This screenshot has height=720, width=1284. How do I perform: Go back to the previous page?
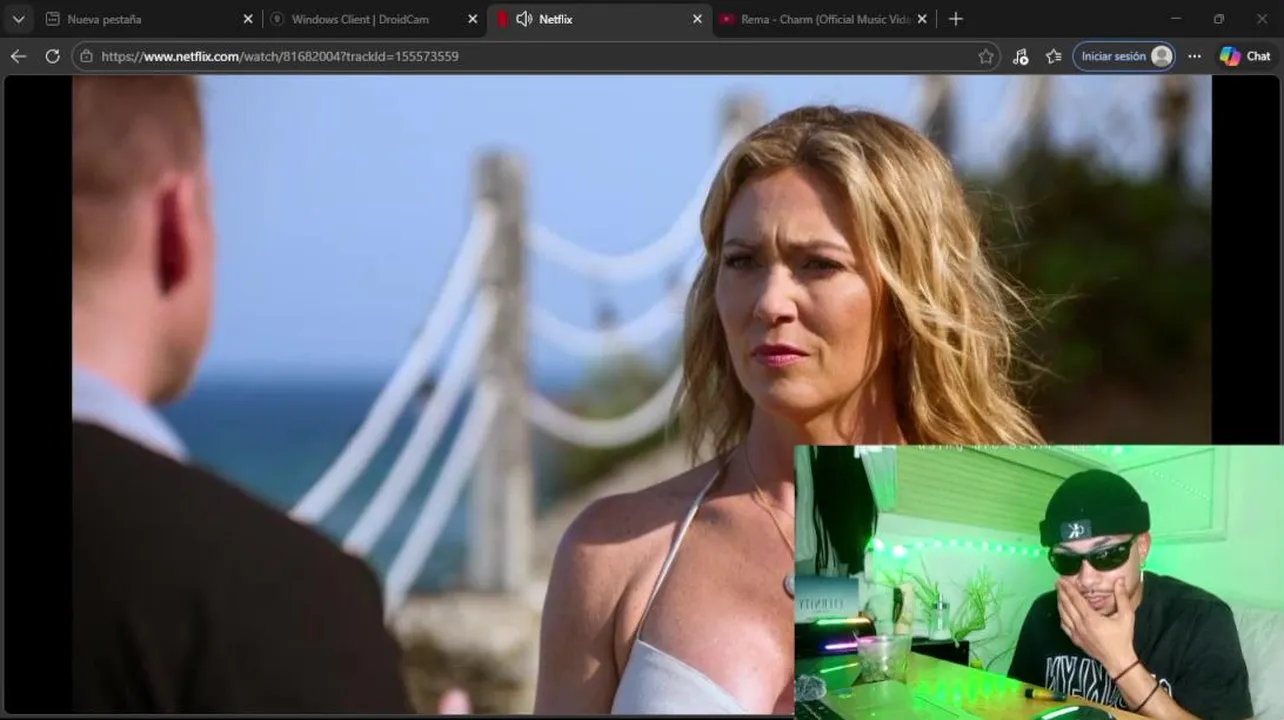click(18, 56)
